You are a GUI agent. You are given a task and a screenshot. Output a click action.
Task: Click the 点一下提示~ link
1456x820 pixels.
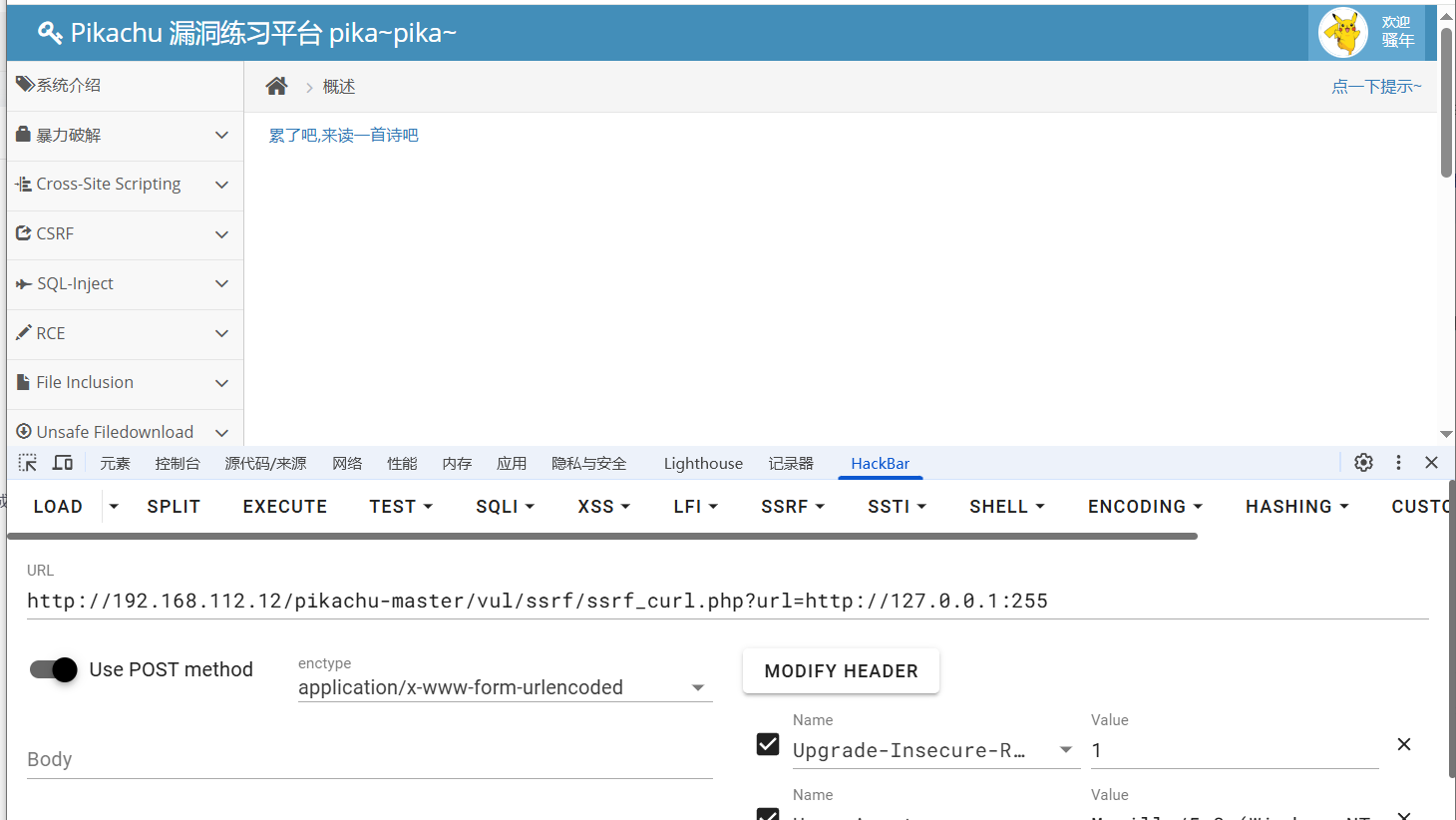[x=1376, y=87]
